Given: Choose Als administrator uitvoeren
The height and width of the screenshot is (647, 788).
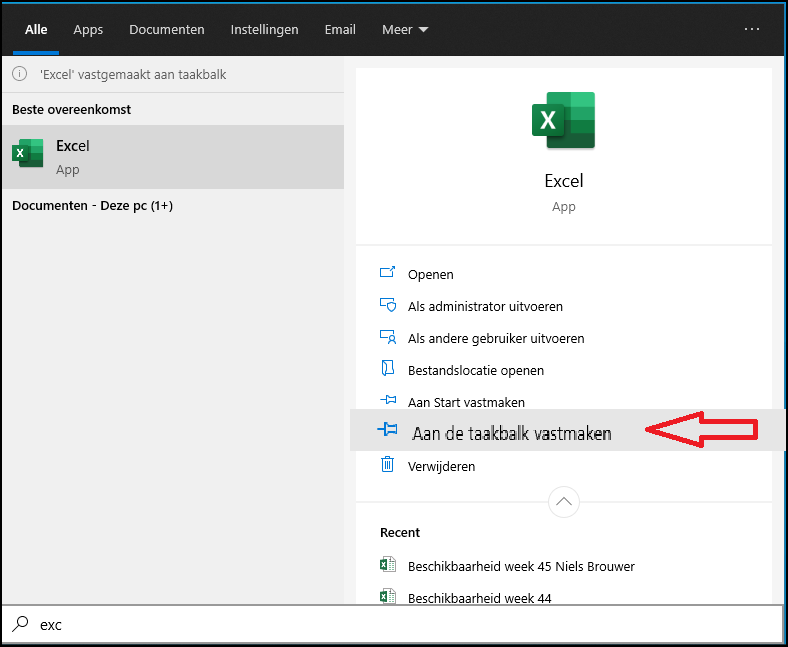Looking at the screenshot, I should click(x=485, y=307).
